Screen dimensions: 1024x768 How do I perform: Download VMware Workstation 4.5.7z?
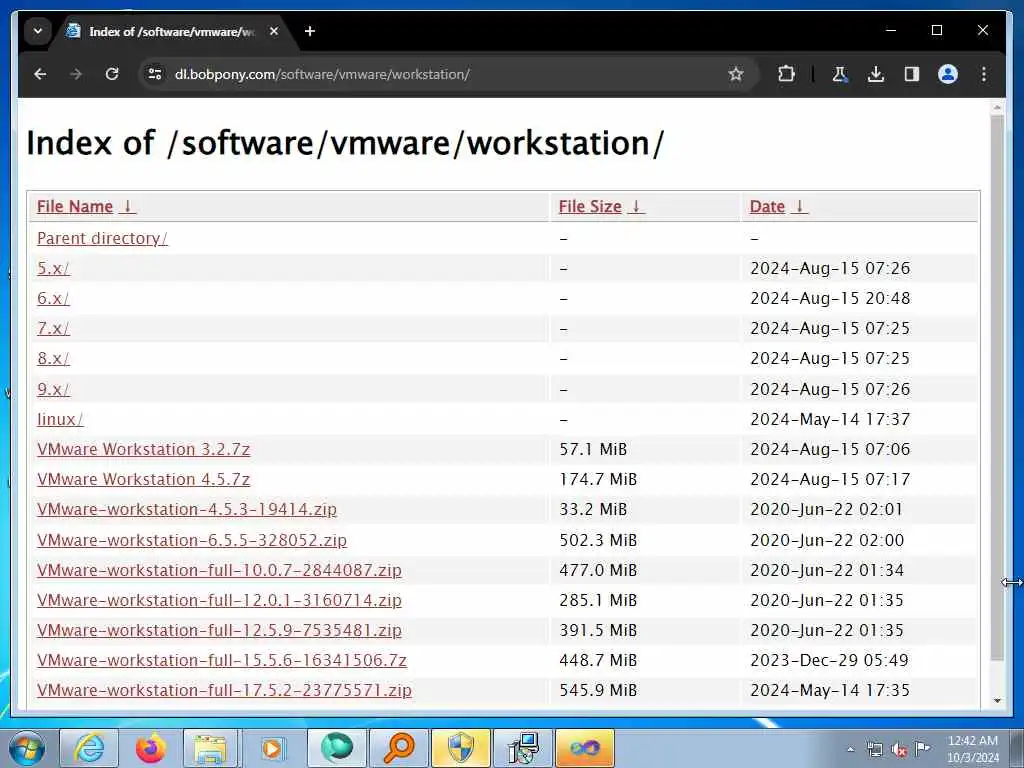144,479
